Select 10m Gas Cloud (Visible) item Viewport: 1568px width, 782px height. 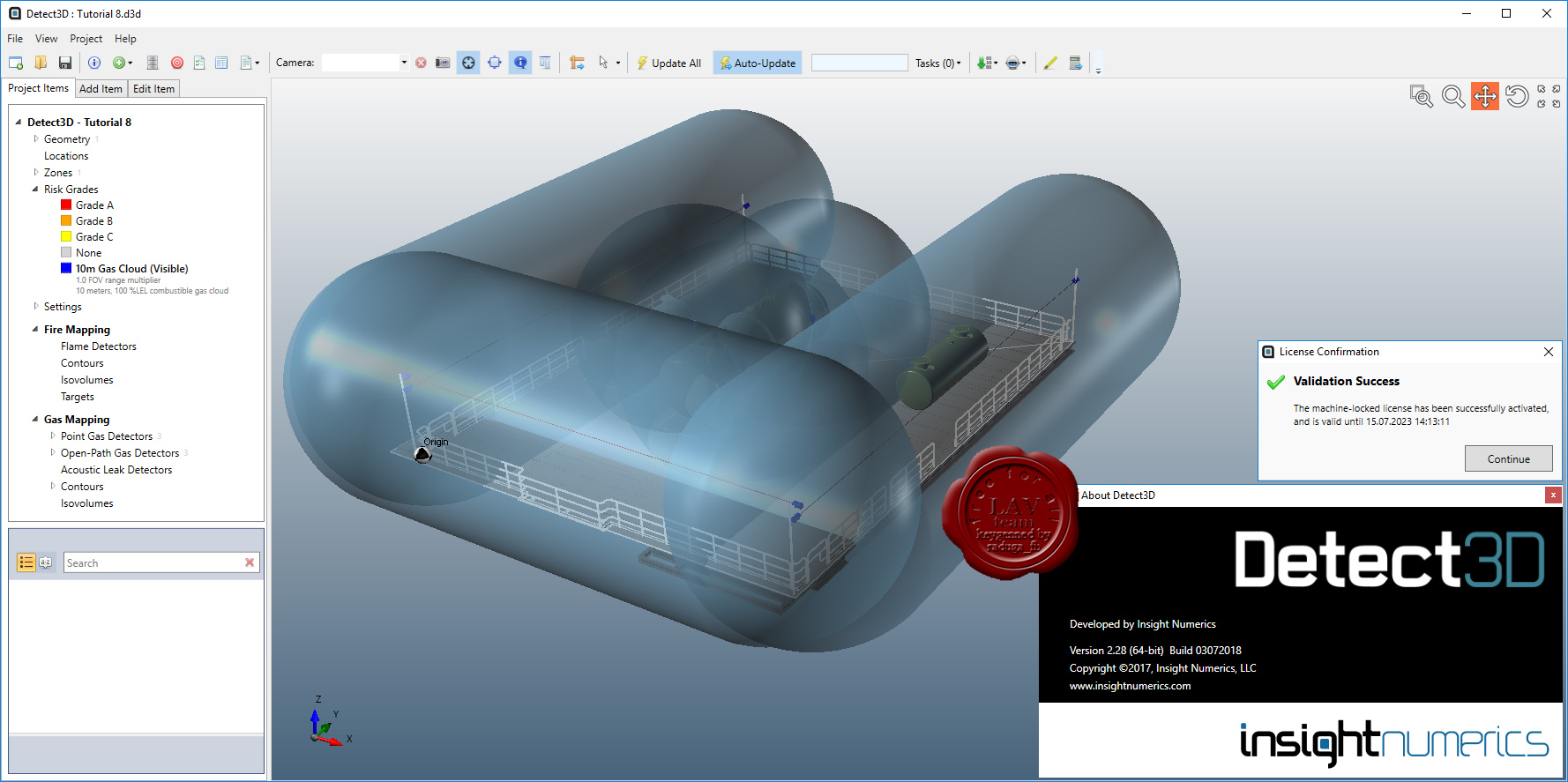point(131,269)
